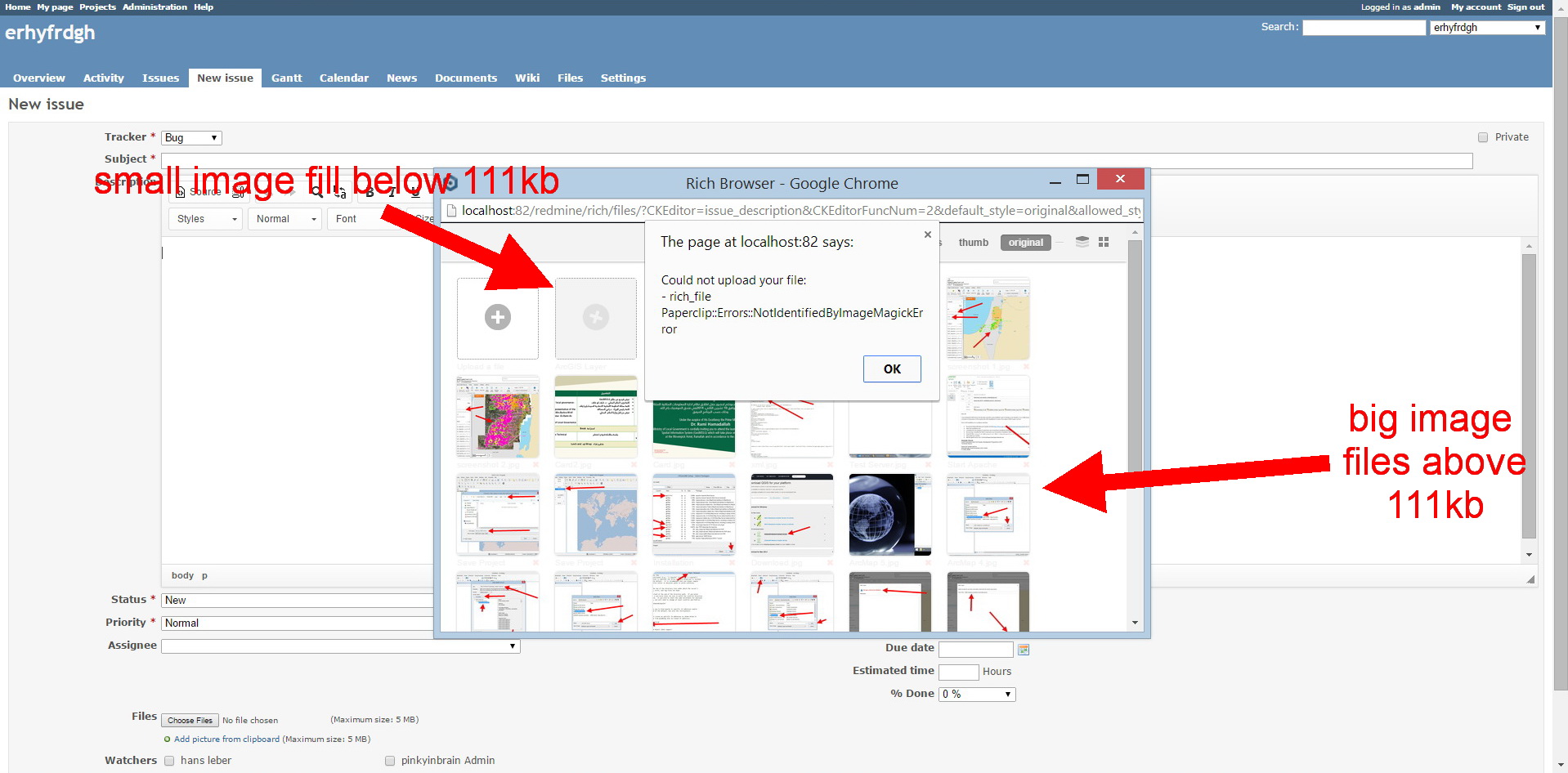Switch to the grid view icon
Viewport: 1568px width, 773px height.
1104,243
